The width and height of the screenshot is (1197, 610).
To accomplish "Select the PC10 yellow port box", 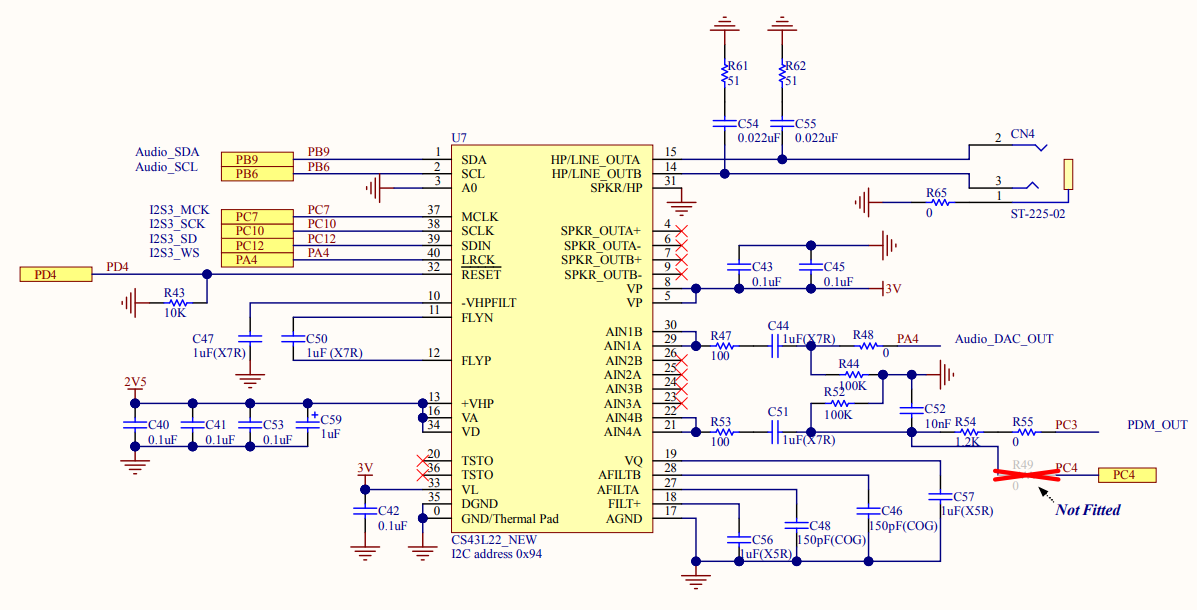I will pyautogui.click(x=257, y=231).
